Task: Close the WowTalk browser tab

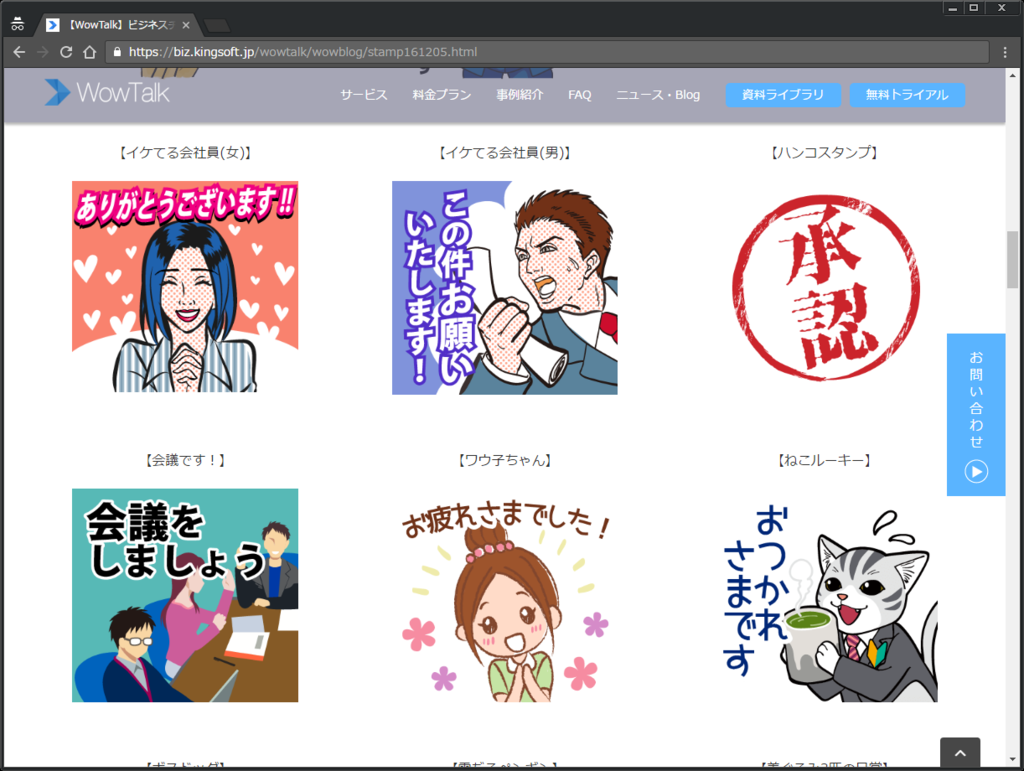Action: point(186,25)
